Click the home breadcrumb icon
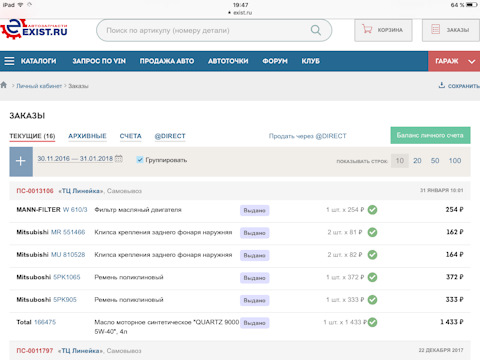Viewport: 480px width, 360px height. pyautogui.click(x=4, y=85)
